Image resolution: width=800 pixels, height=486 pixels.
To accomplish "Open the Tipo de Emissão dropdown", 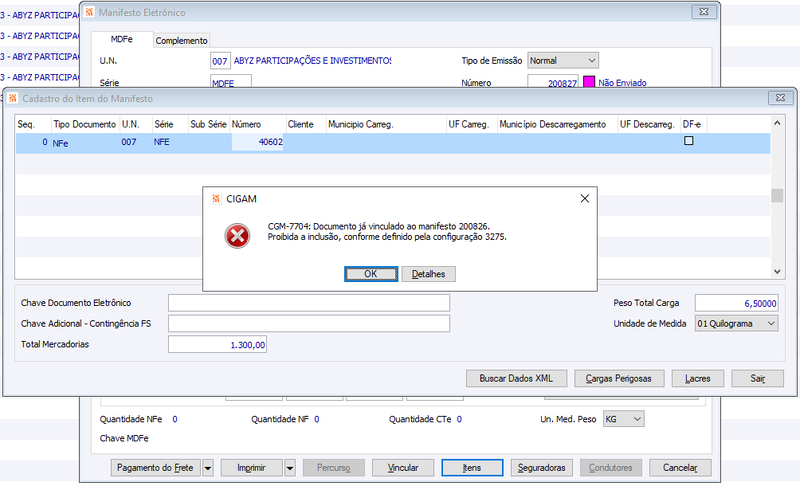I will click(x=563, y=60).
